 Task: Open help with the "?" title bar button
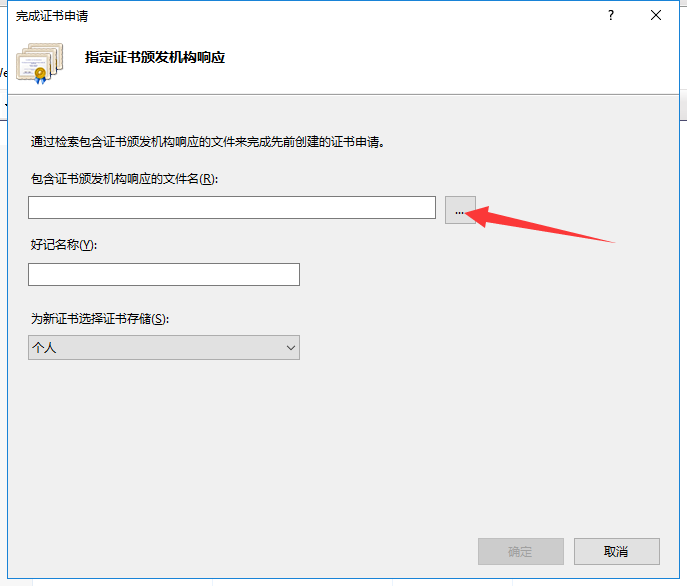[x=610, y=15]
